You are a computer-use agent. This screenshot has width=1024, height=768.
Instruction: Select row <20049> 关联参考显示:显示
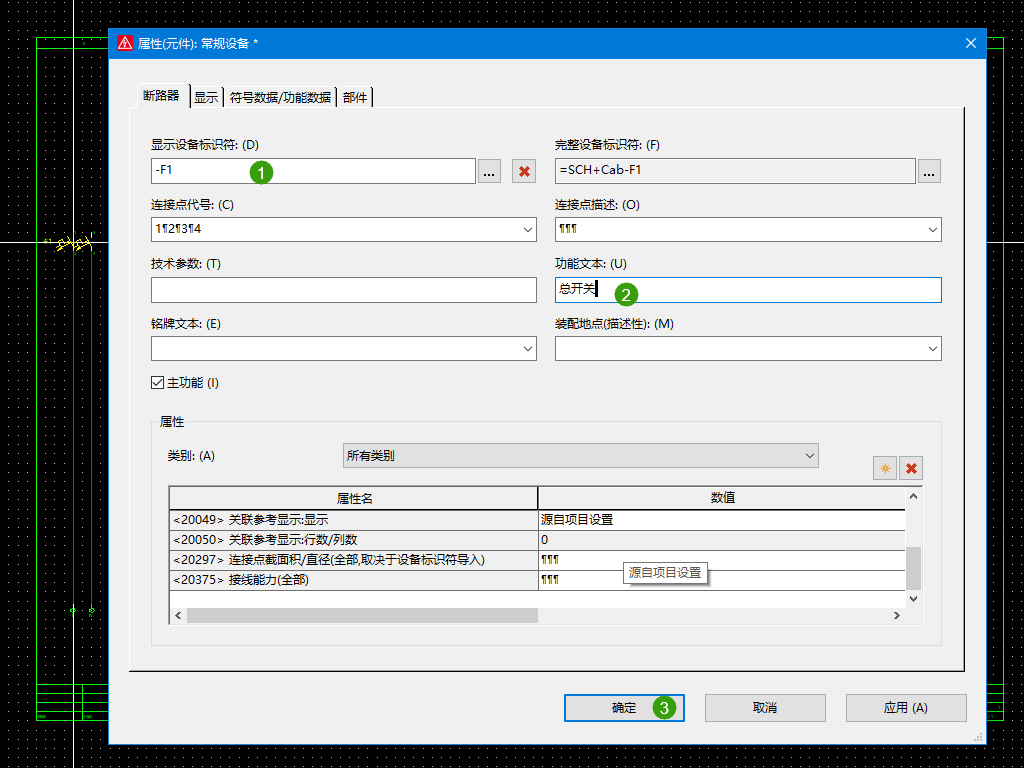tap(537, 520)
